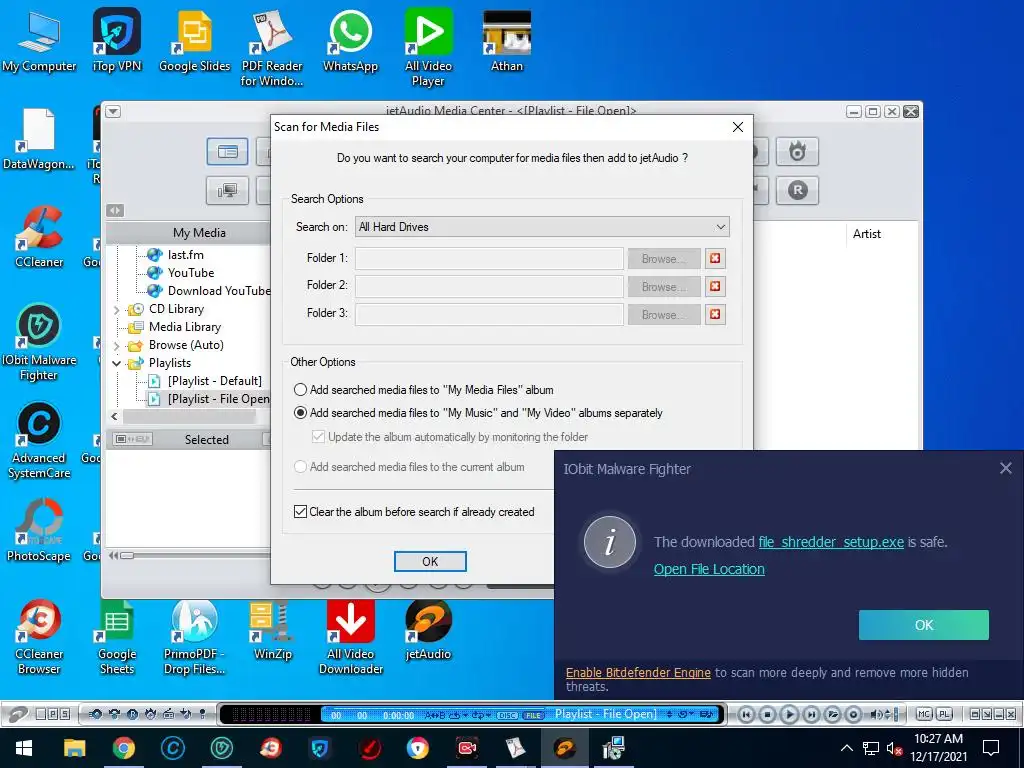Click the MC Media Center button in jetAudio bar
1024x768 pixels.
click(x=924, y=714)
